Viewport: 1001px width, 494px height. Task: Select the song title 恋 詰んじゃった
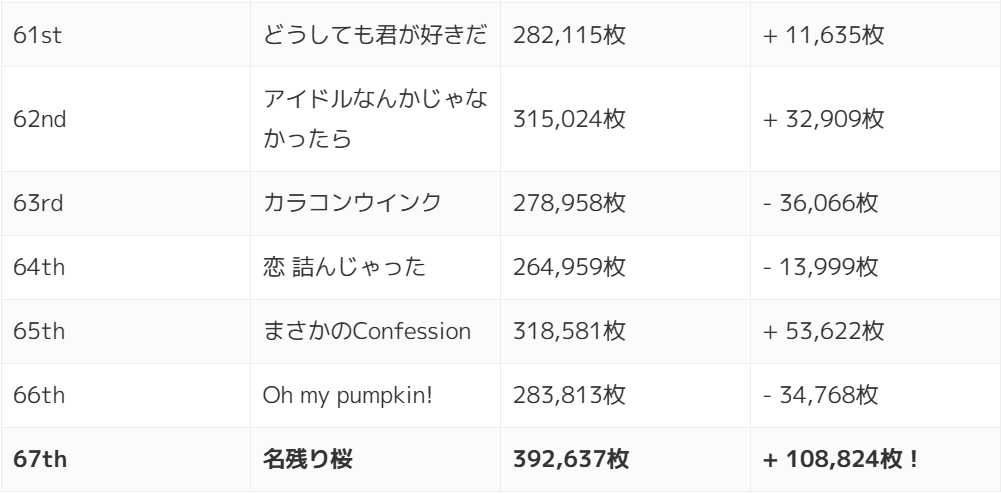pyautogui.click(x=345, y=268)
